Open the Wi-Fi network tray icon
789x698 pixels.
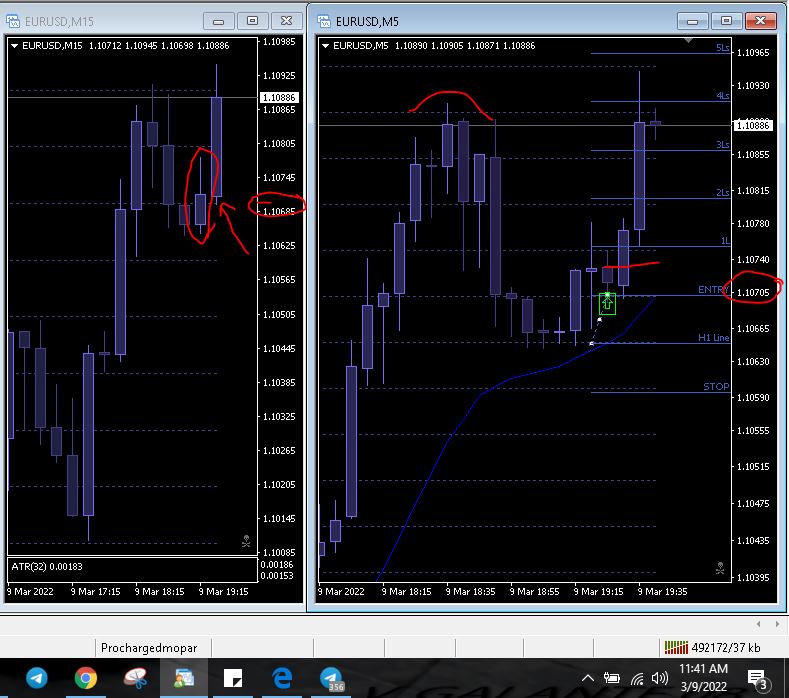pos(637,679)
